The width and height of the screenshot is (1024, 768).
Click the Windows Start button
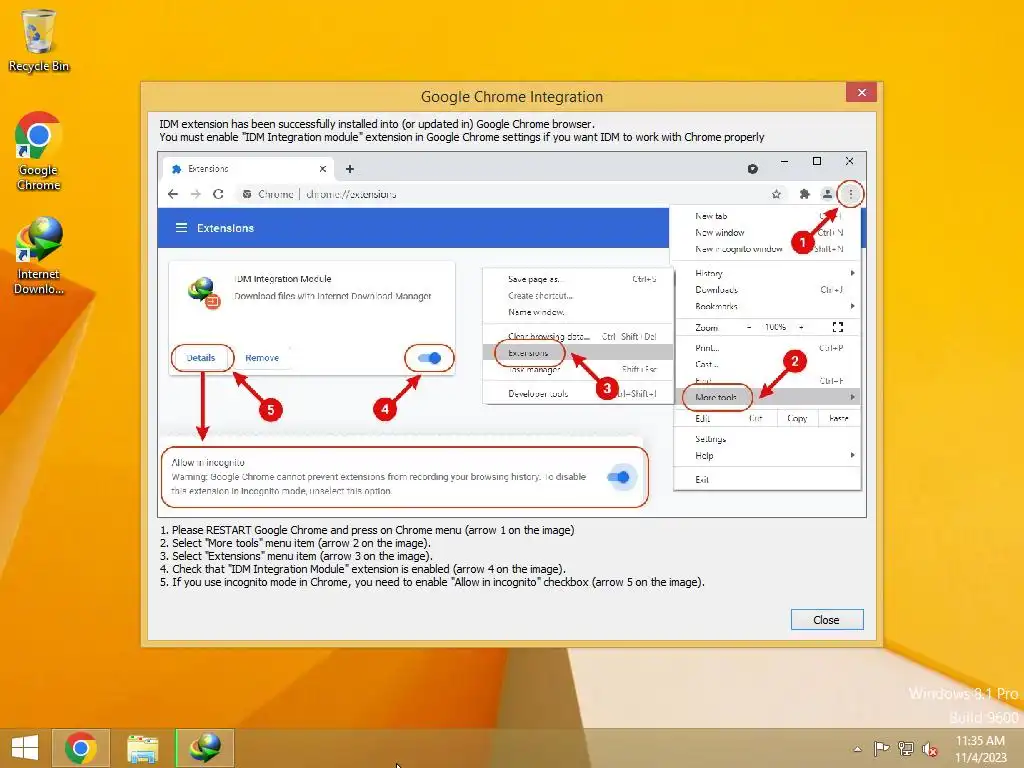(25, 748)
